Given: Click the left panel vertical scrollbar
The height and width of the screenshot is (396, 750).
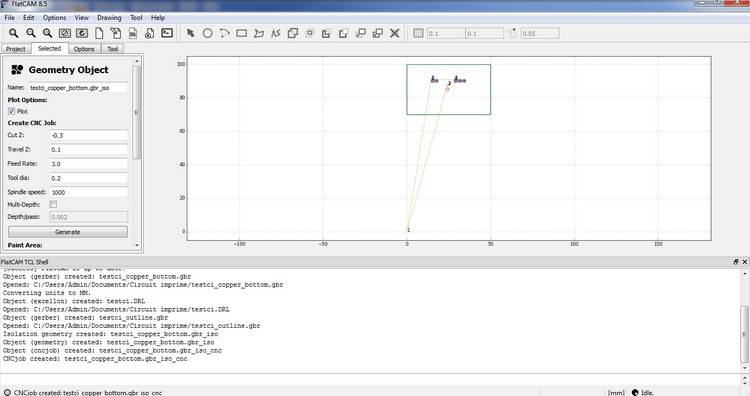Looking at the screenshot, I should pos(137,112).
